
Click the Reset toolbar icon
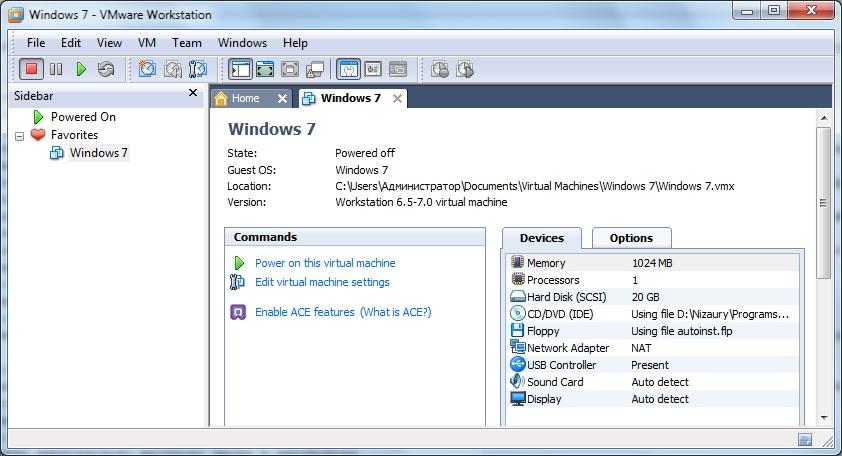coord(106,69)
